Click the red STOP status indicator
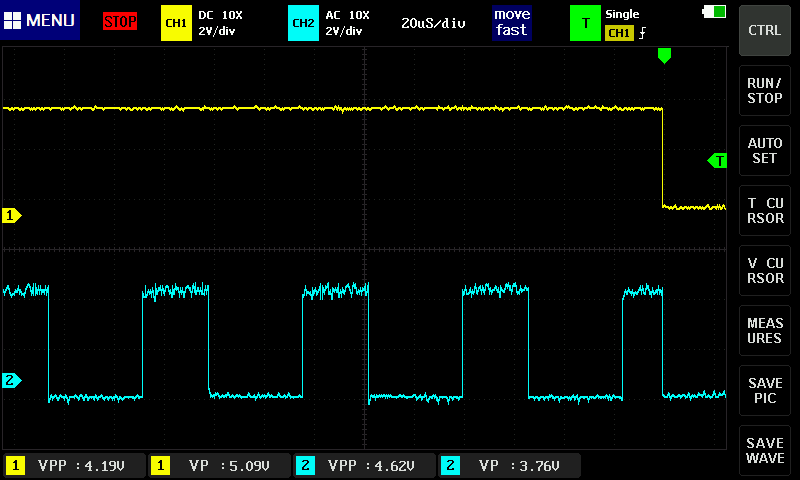 coord(120,21)
